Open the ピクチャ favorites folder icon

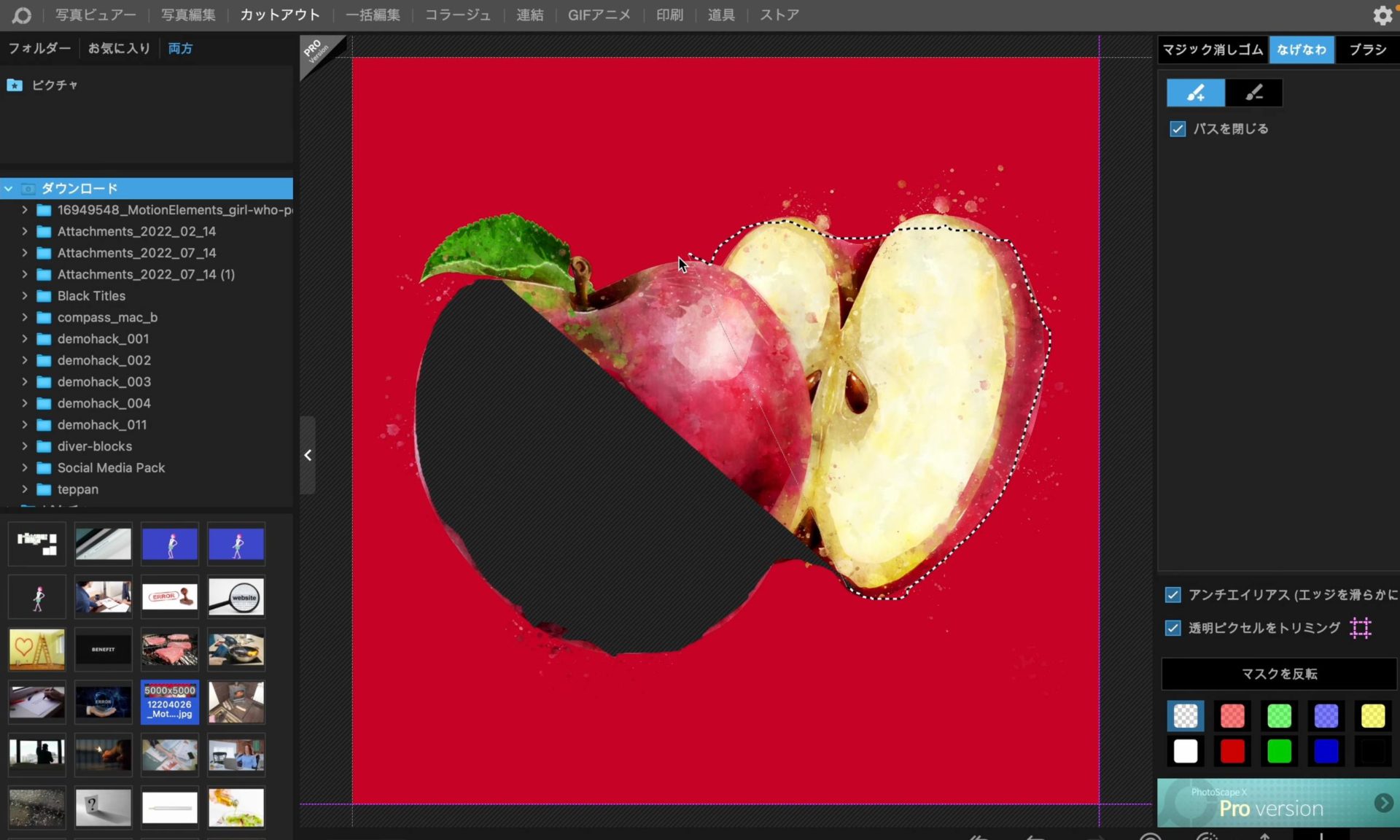(15, 85)
